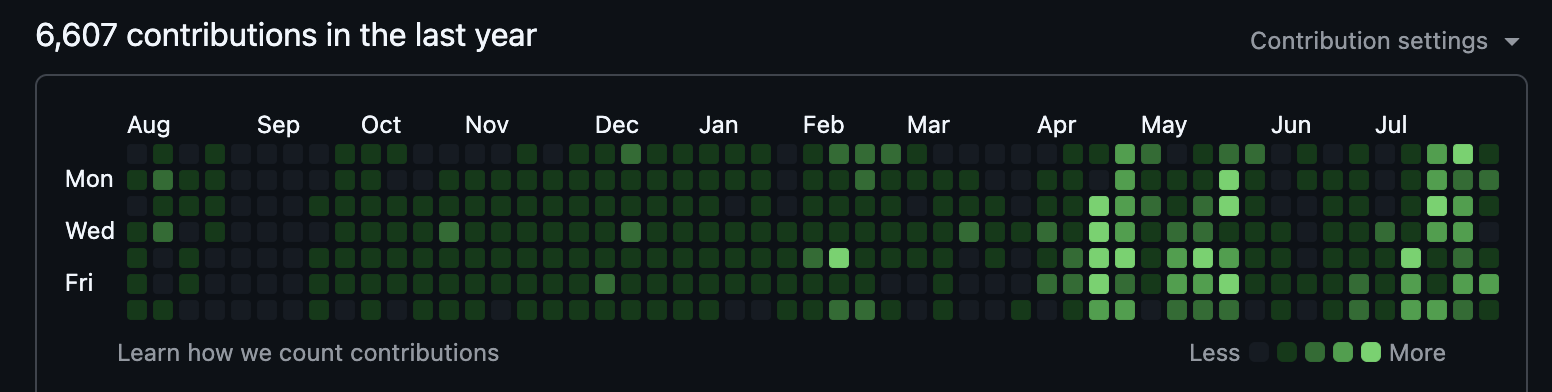Image resolution: width=1552 pixels, height=392 pixels.
Task: Click the More legend label
Action: 1417,353
